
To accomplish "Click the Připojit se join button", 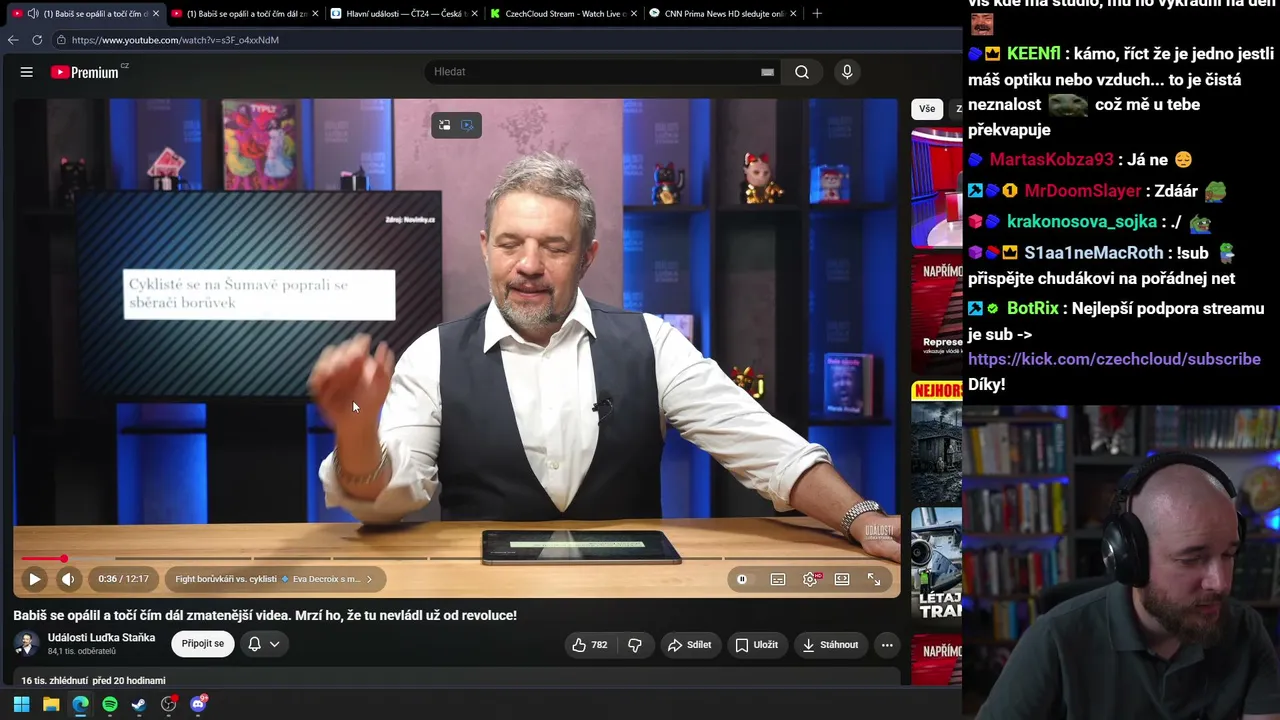I will [203, 644].
